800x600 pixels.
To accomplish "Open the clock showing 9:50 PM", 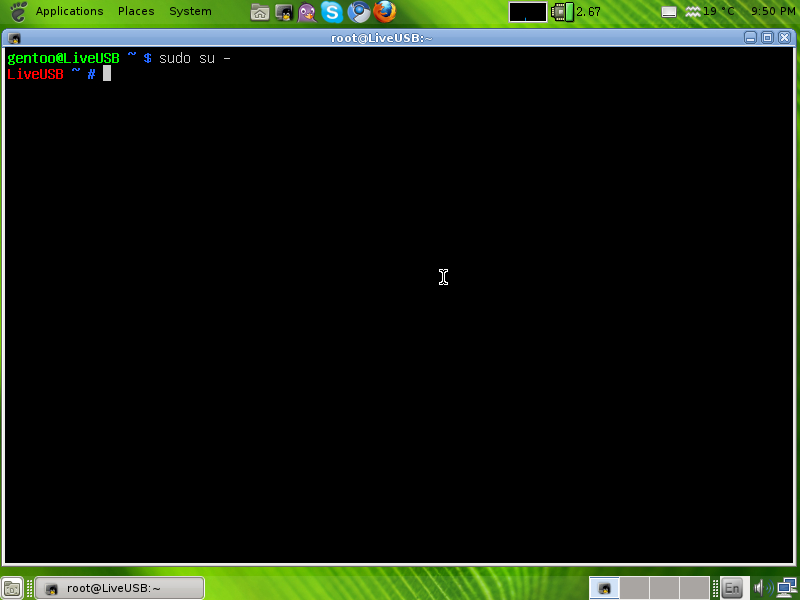I will [772, 12].
